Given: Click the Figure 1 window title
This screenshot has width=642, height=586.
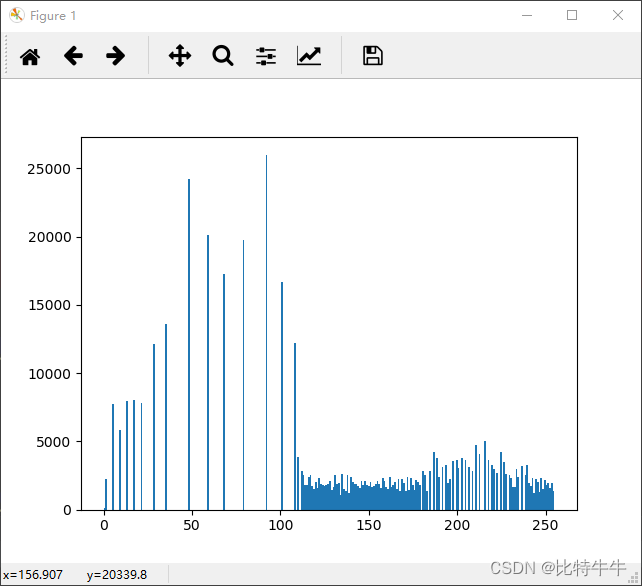Looking at the screenshot, I should pos(53,16).
